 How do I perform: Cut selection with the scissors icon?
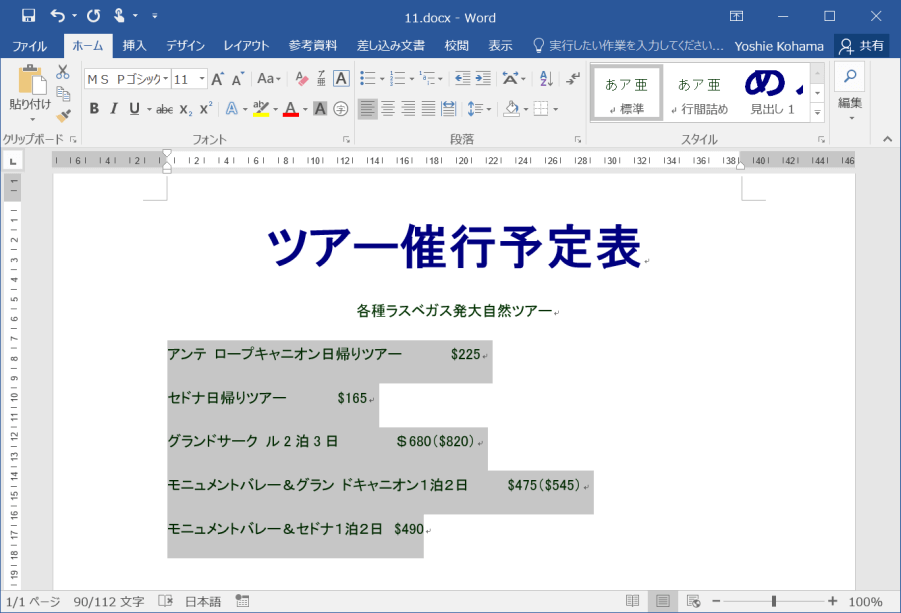point(63,72)
